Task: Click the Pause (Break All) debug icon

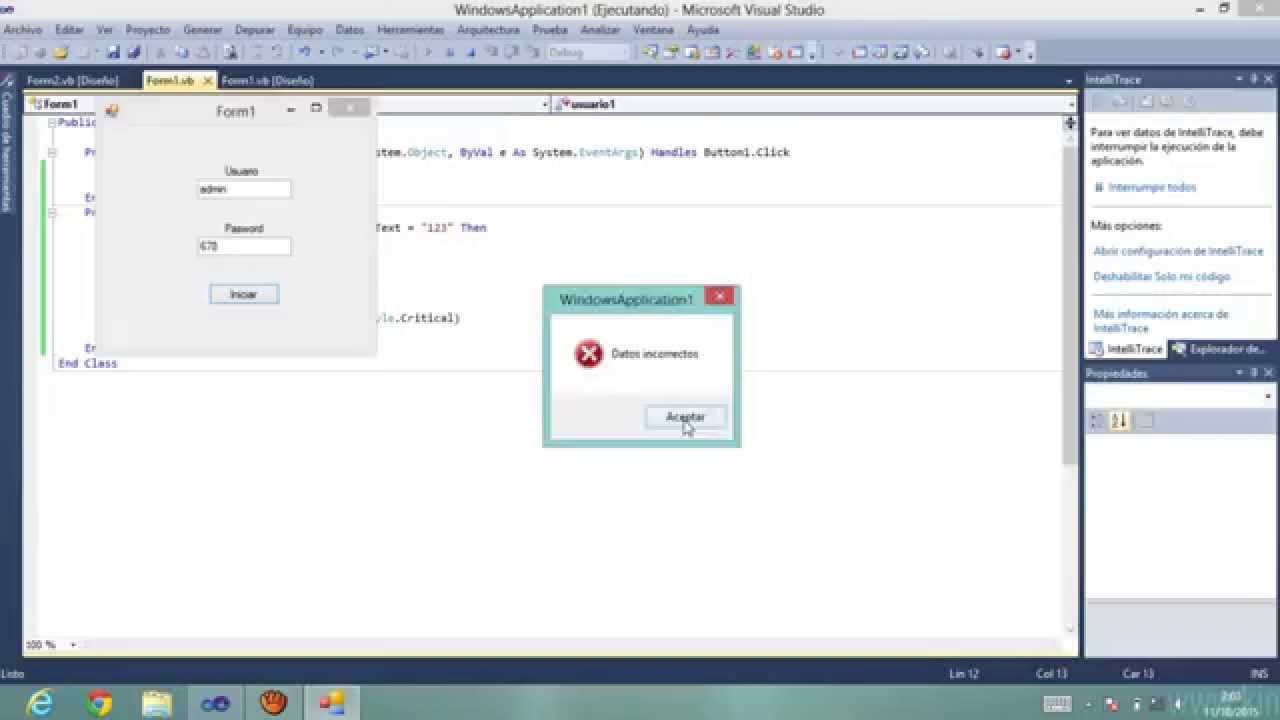Action: point(450,52)
